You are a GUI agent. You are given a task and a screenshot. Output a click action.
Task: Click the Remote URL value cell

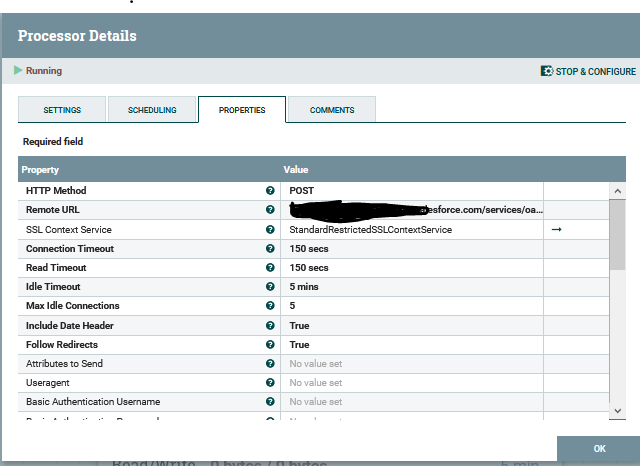(x=412, y=210)
